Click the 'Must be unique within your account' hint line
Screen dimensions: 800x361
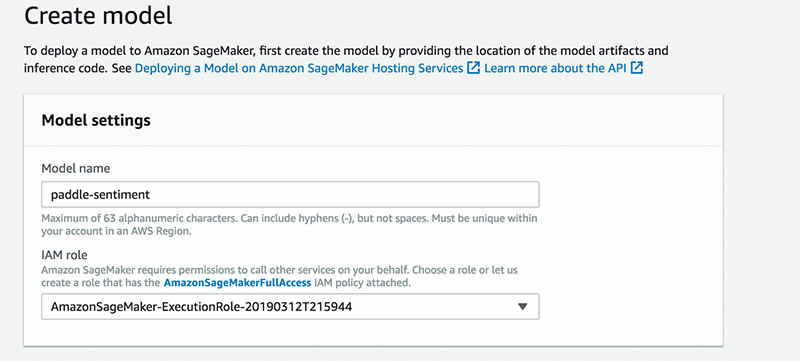pos(289,225)
